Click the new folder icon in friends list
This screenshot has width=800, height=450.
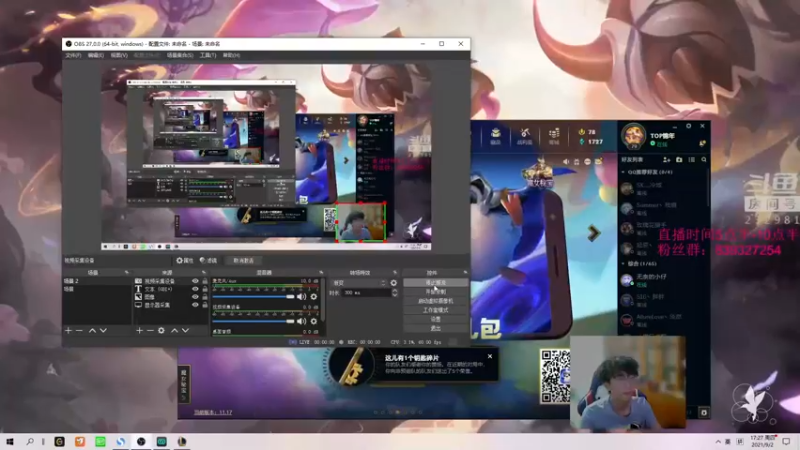(x=679, y=160)
